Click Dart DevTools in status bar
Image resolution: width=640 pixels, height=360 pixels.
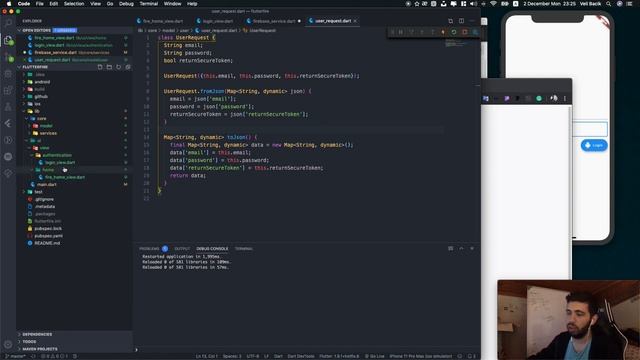pos(301,356)
